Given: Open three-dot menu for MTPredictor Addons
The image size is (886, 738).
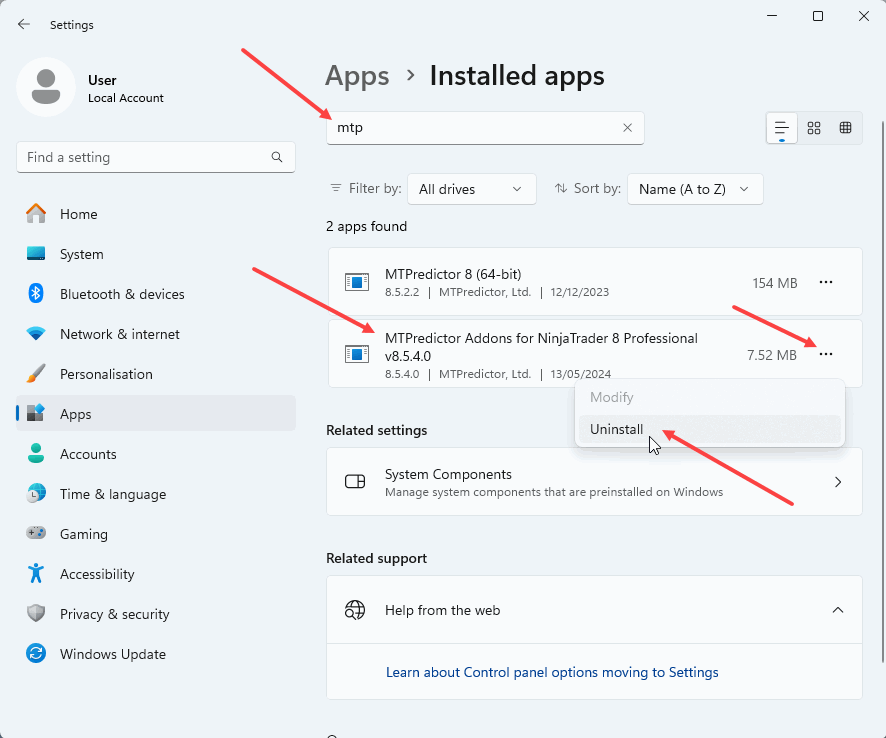Looking at the screenshot, I should 826,354.
